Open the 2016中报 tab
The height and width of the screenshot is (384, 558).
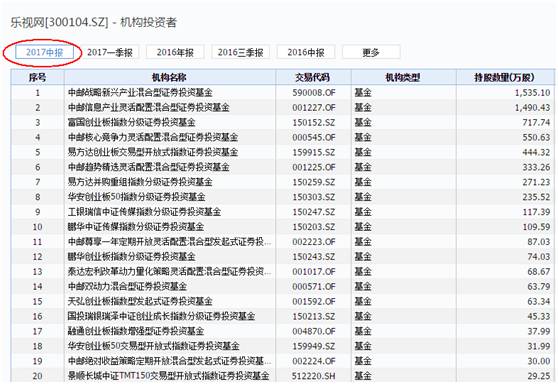click(306, 52)
